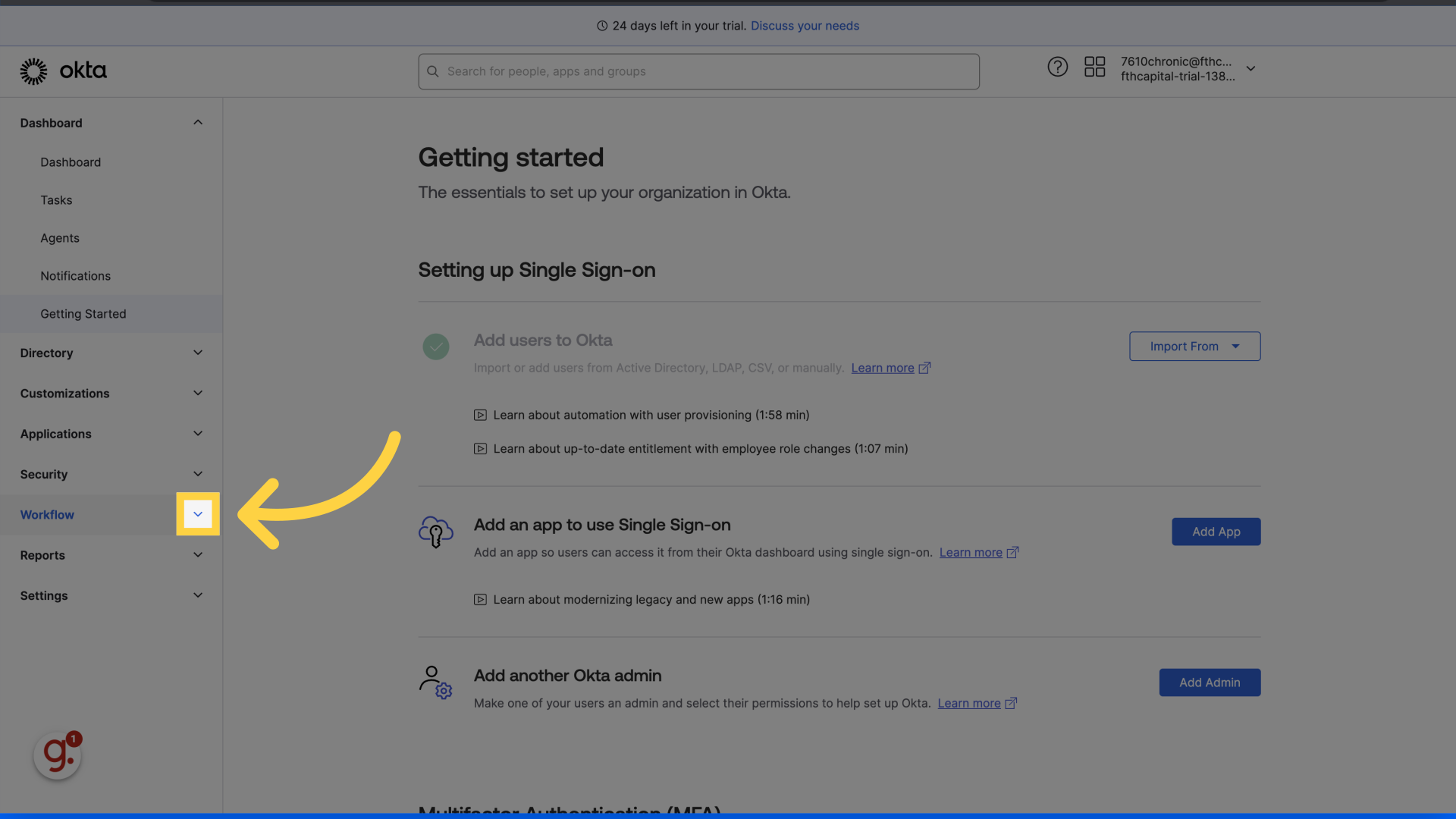Image resolution: width=1456 pixels, height=819 pixels.
Task: Click Setting up Single Sign-on heading
Action: 537,270
